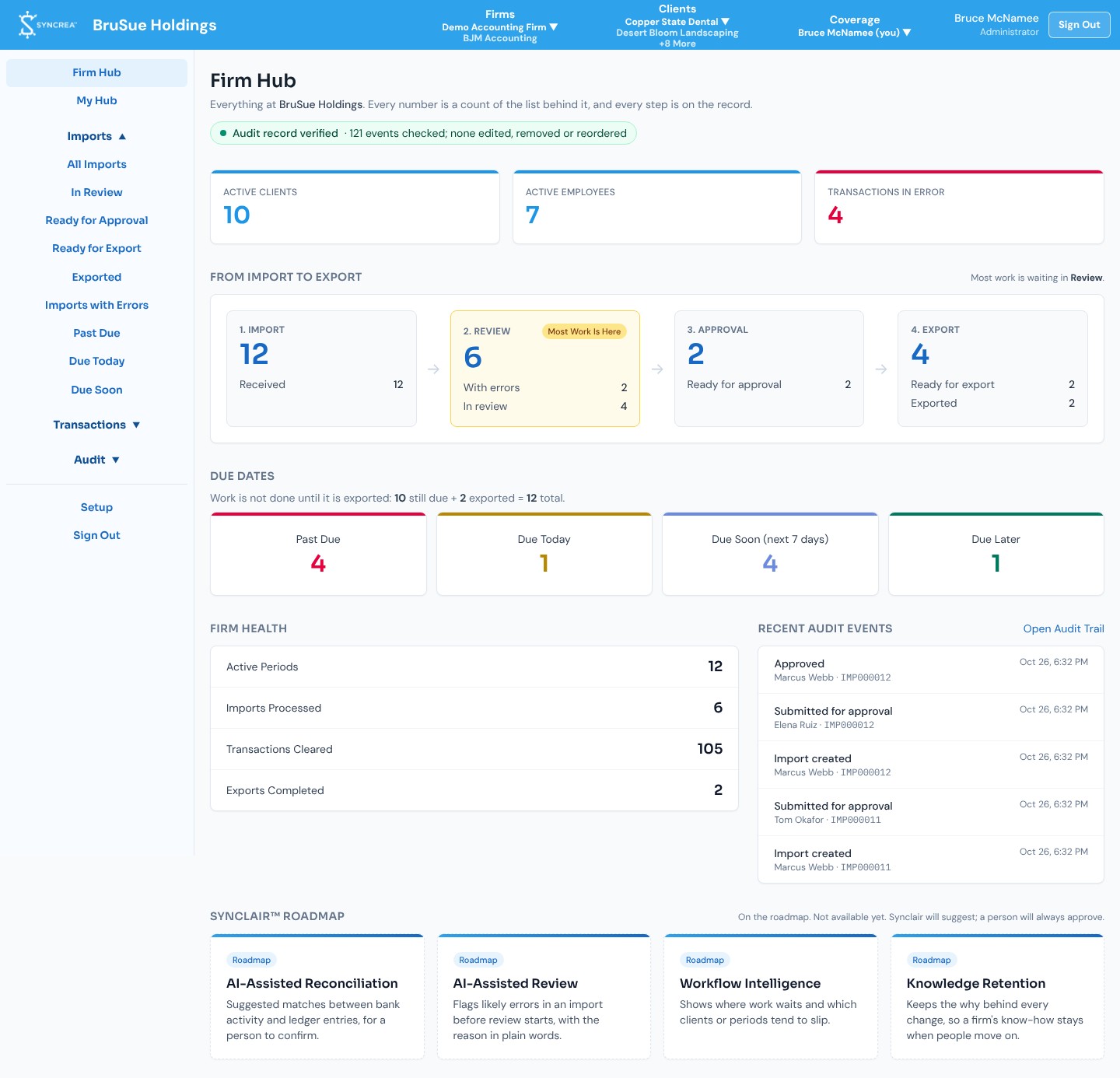Select Due Soon in sidebar

(96, 390)
